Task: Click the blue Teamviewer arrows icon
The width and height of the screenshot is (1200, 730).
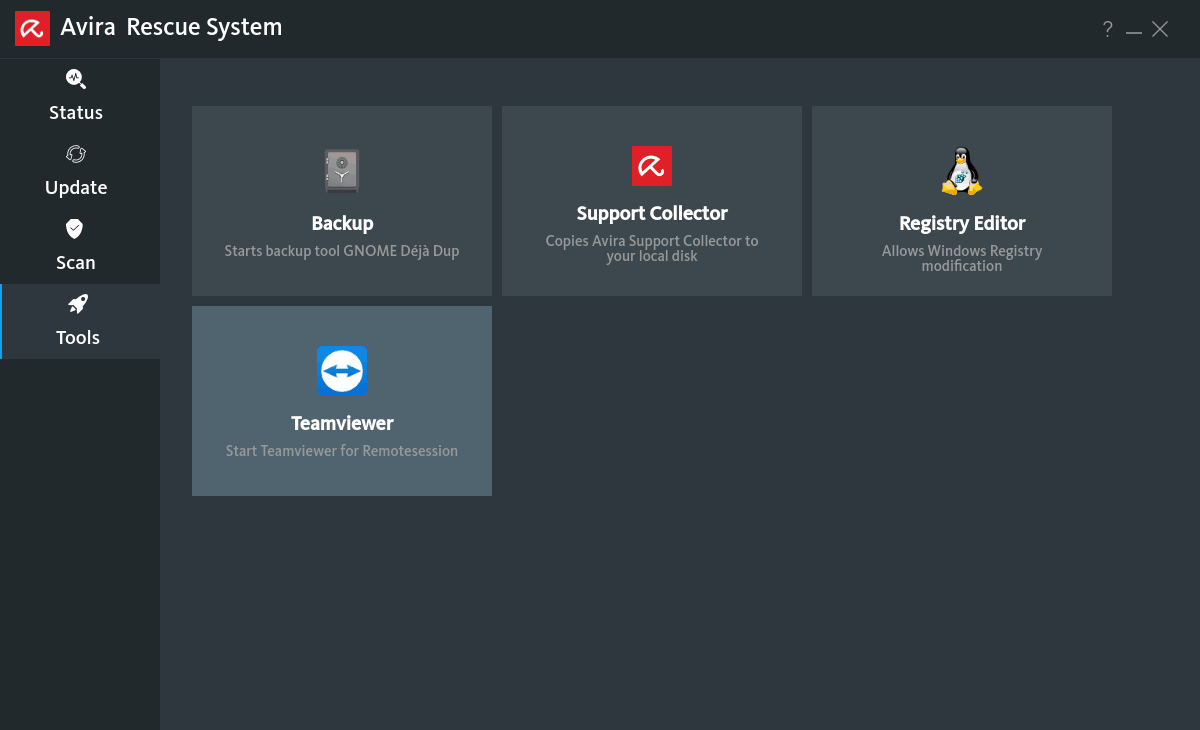Action: [x=342, y=371]
